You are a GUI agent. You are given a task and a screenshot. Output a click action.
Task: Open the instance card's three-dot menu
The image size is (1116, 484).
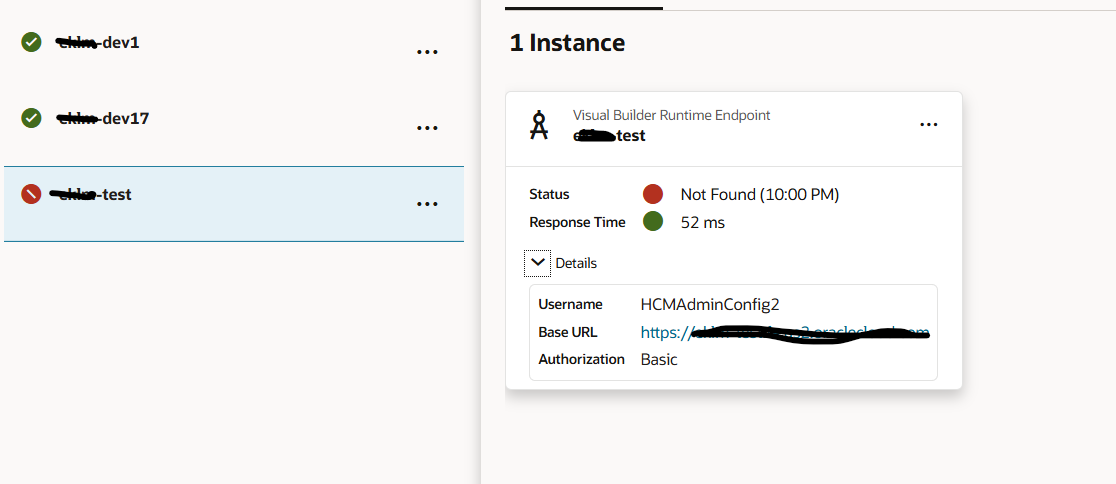[929, 125]
